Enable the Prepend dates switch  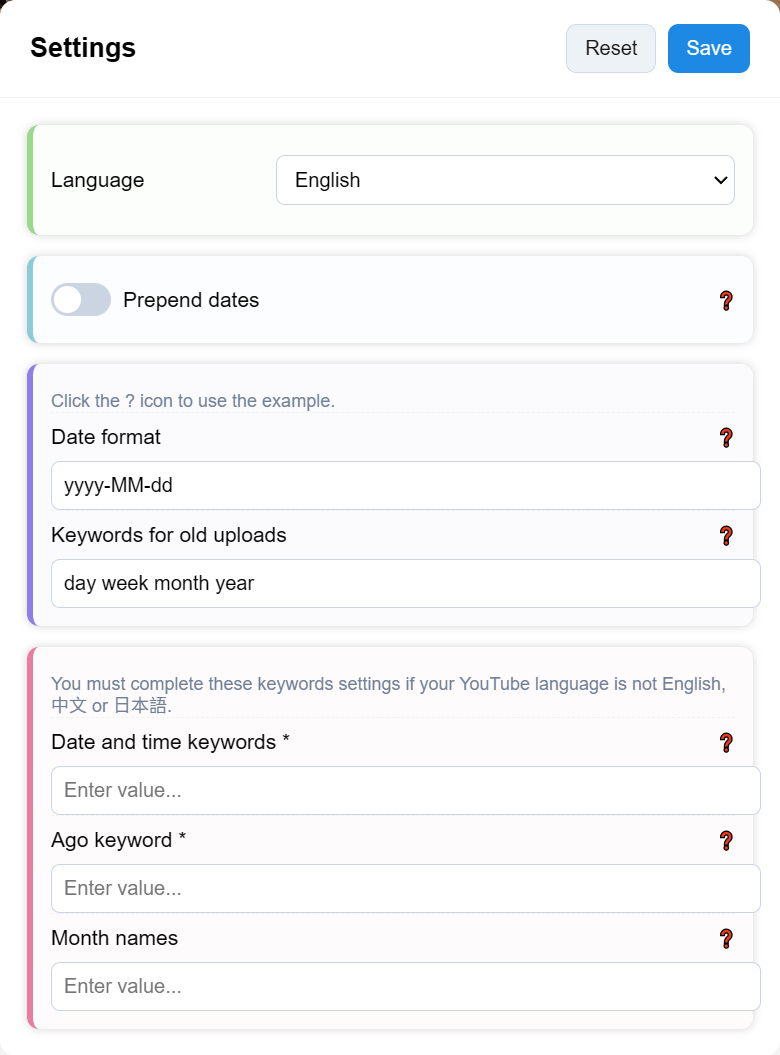point(81,300)
